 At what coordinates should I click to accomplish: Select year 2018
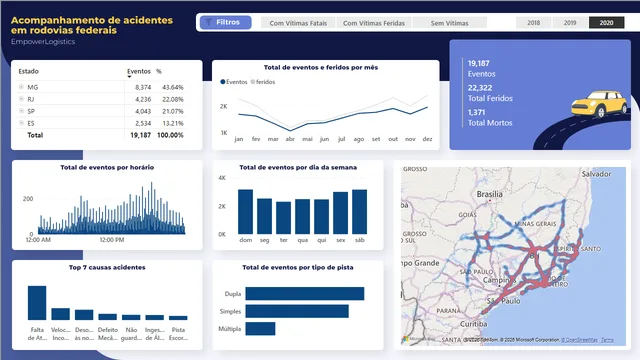tap(533, 23)
